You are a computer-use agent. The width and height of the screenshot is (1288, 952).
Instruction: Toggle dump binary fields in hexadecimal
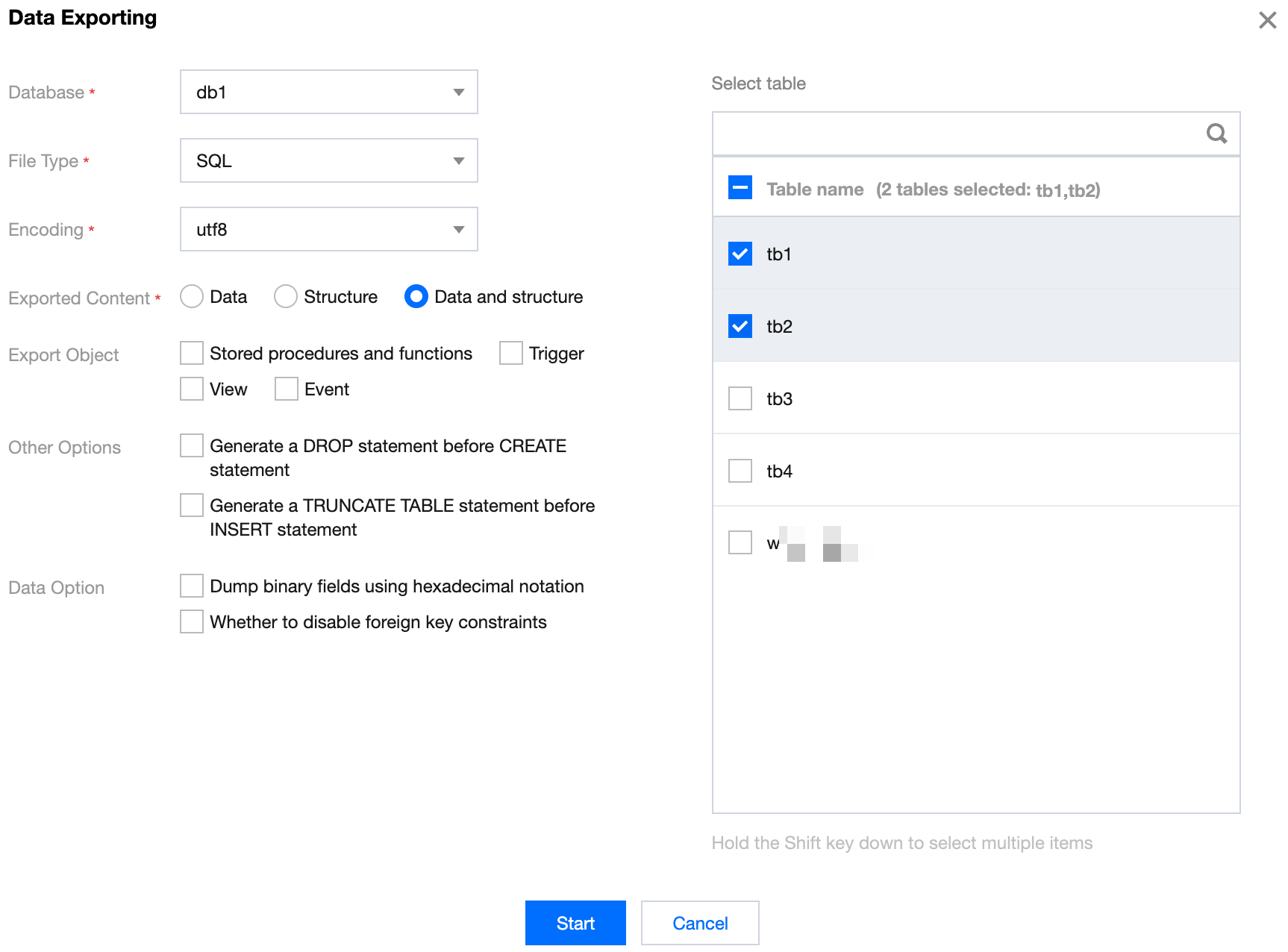point(192,586)
